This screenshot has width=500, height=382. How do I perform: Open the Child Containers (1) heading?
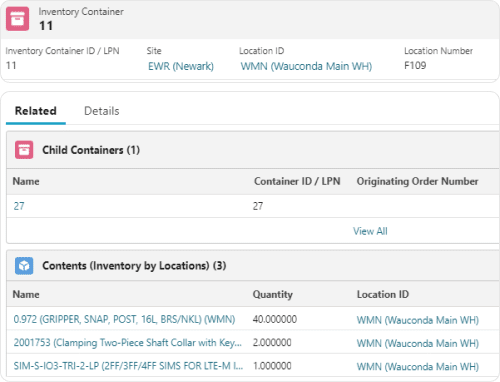[x=91, y=150]
